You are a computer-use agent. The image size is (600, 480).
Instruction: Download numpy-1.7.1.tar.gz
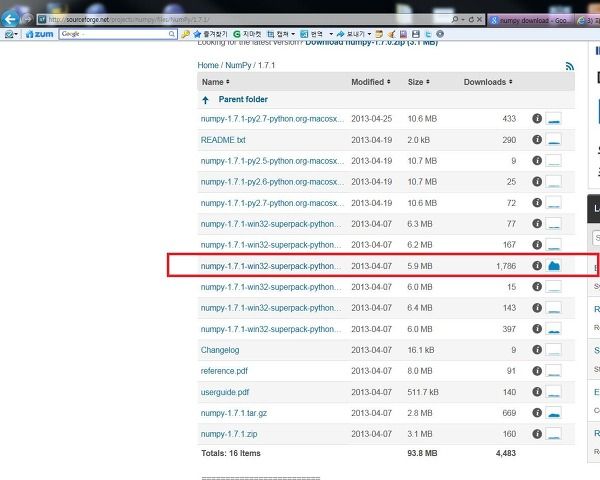click(x=234, y=413)
